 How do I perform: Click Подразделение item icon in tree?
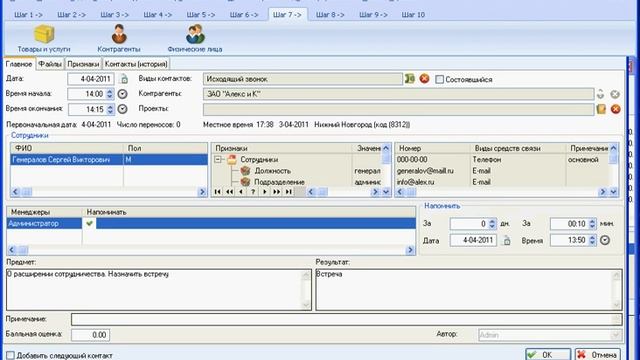pos(245,182)
